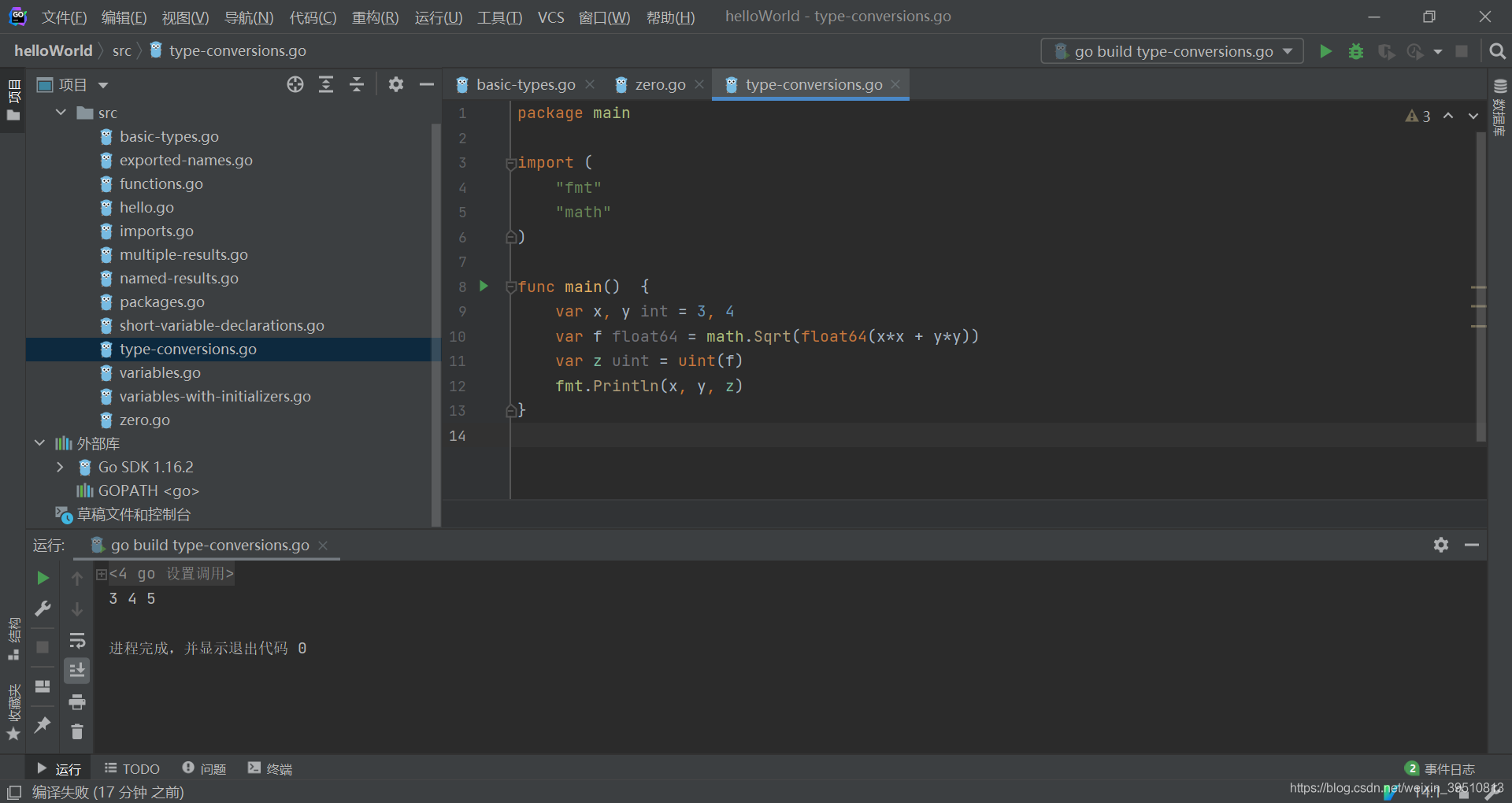
Task: Fold the main function body
Action: (x=510, y=287)
